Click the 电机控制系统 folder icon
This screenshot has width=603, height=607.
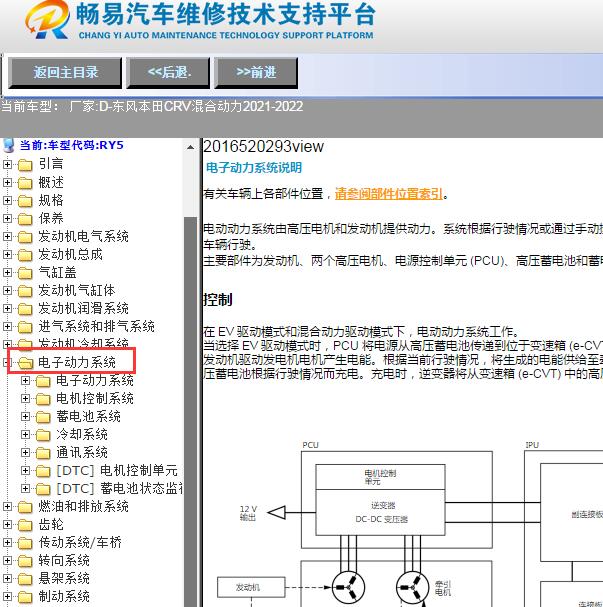43,399
